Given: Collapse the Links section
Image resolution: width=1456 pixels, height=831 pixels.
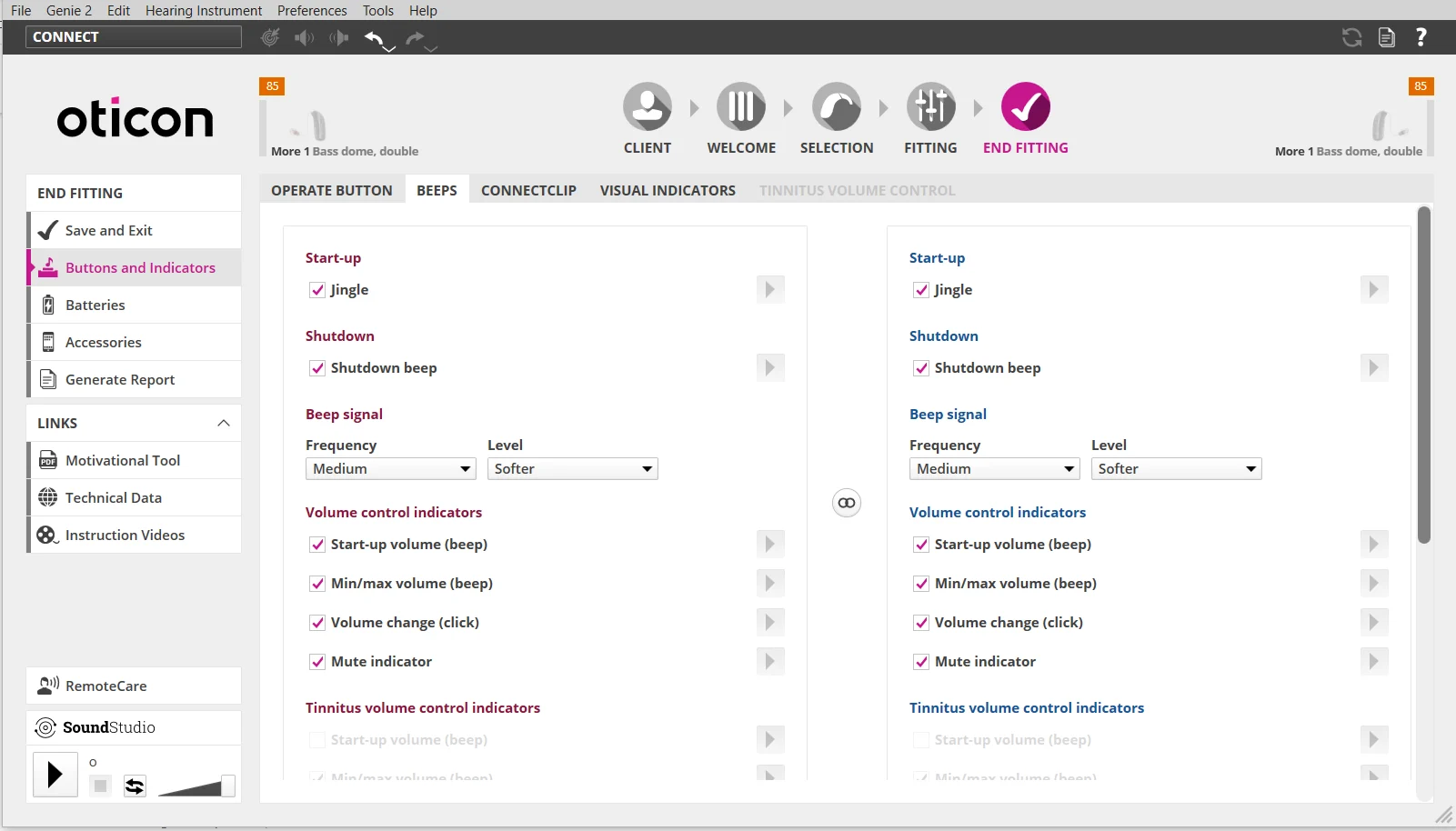Looking at the screenshot, I should (224, 424).
